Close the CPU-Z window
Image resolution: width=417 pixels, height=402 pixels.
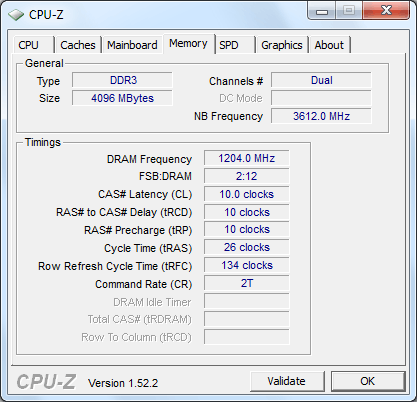(386, 11)
